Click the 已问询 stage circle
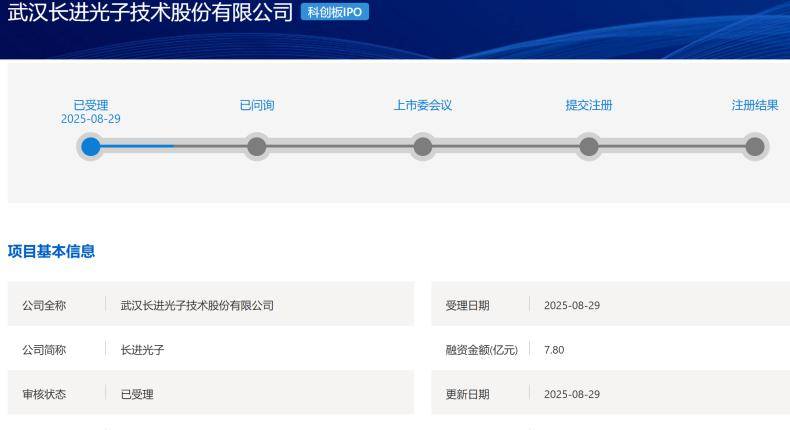 (257, 147)
